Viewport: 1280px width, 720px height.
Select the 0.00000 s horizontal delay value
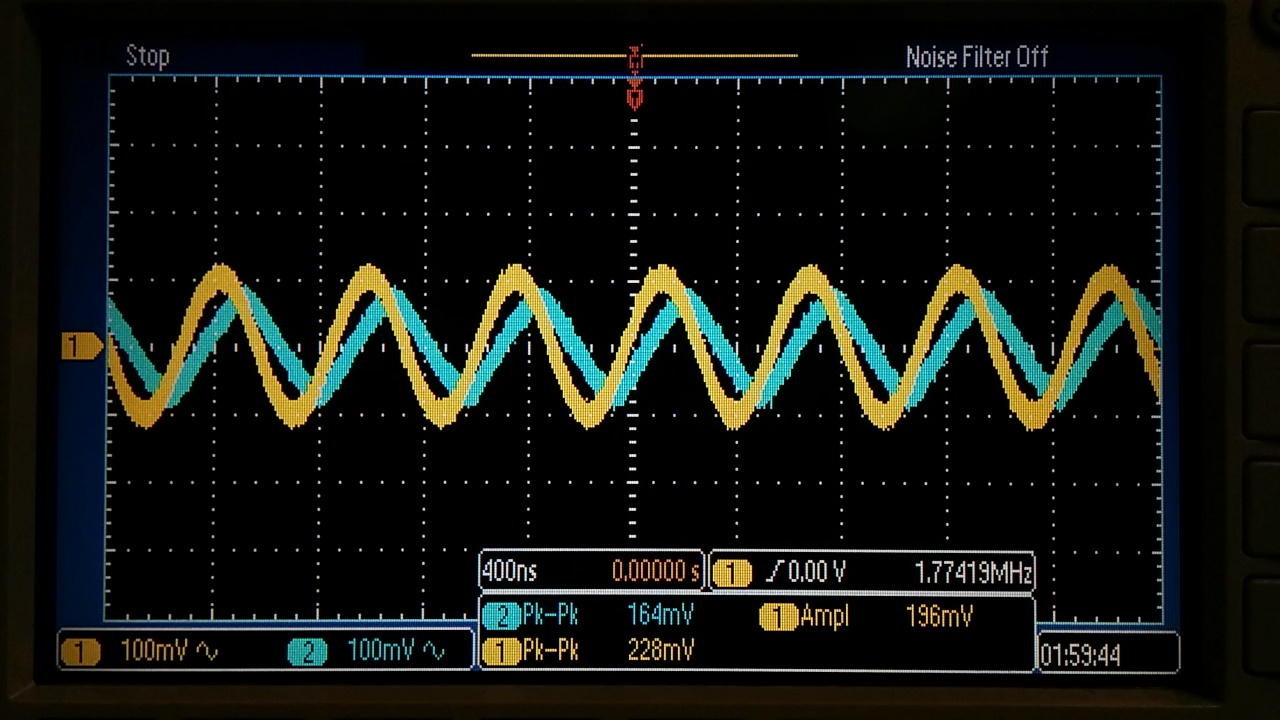[x=655, y=572]
